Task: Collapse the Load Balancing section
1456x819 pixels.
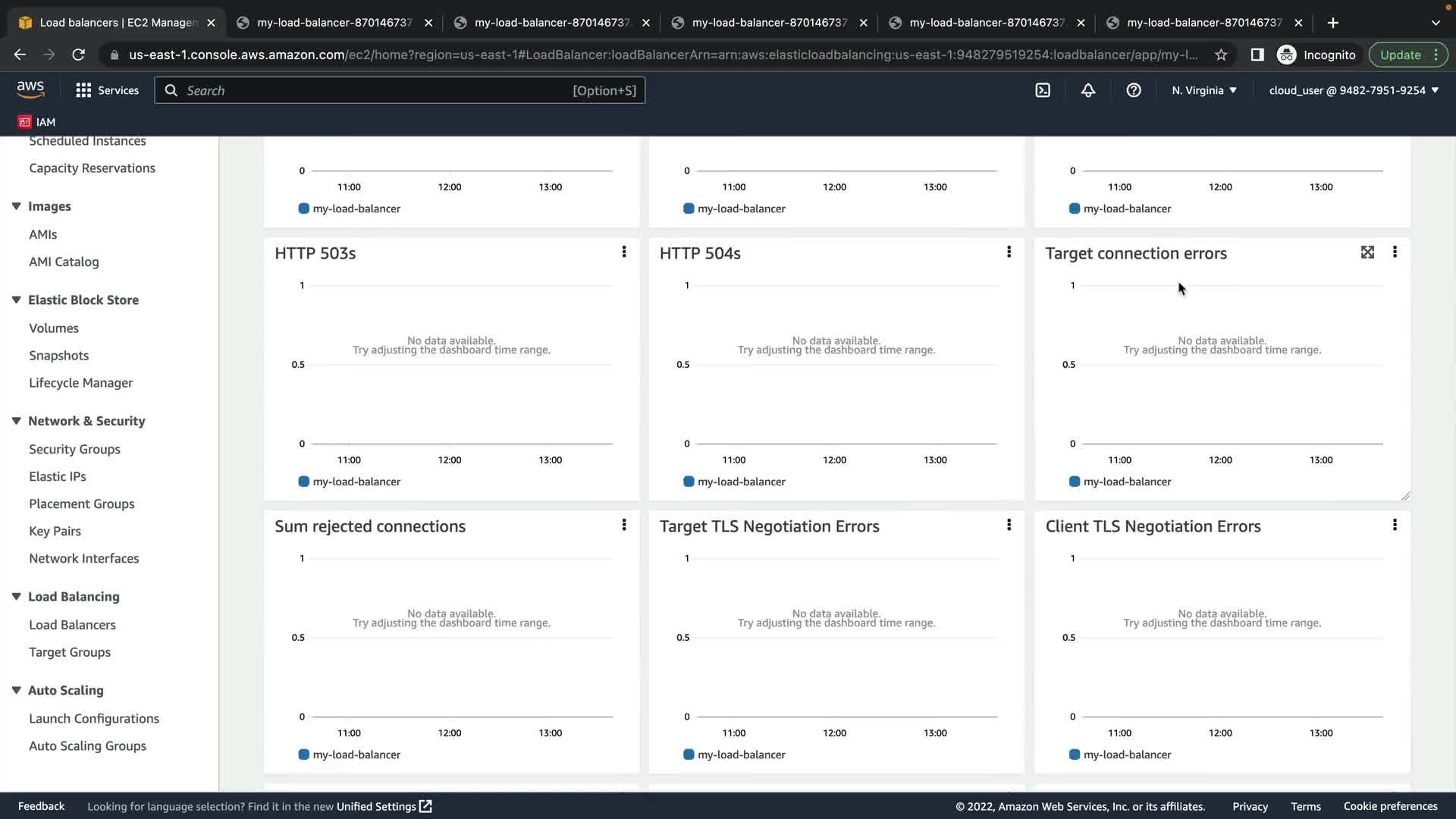Action: point(16,597)
